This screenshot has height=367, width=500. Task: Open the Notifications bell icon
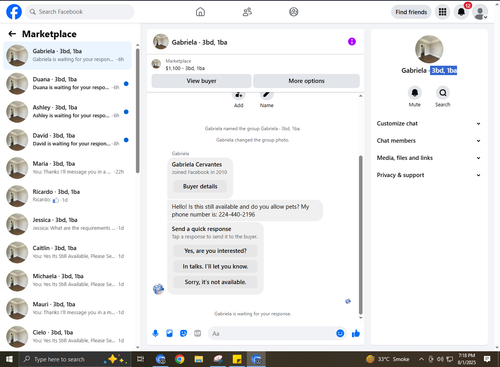pos(461,12)
